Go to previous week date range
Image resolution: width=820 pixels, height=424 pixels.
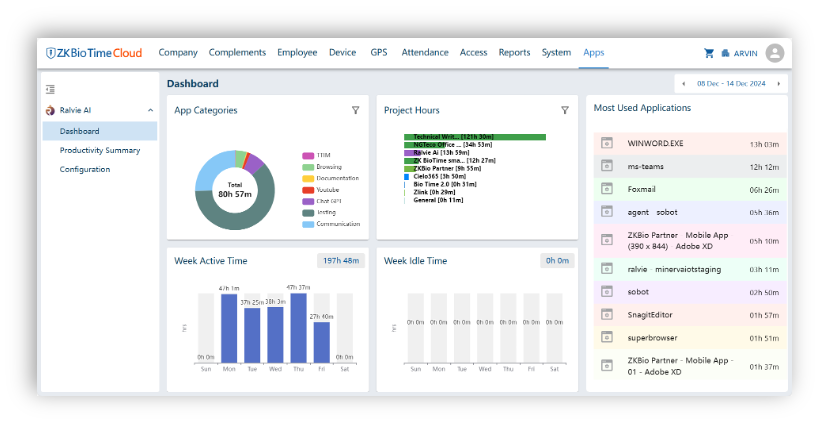click(682, 84)
